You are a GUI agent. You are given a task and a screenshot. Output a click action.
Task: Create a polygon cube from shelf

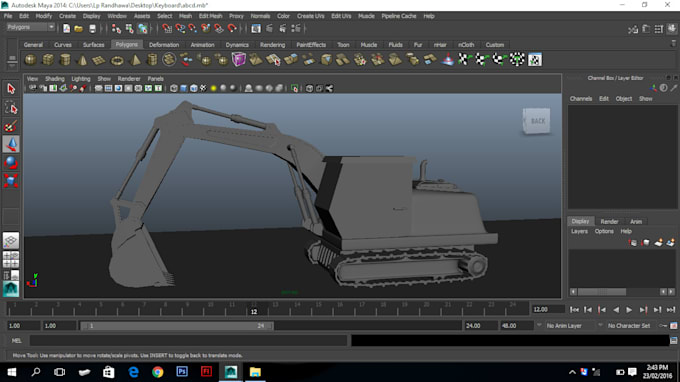coord(48,59)
